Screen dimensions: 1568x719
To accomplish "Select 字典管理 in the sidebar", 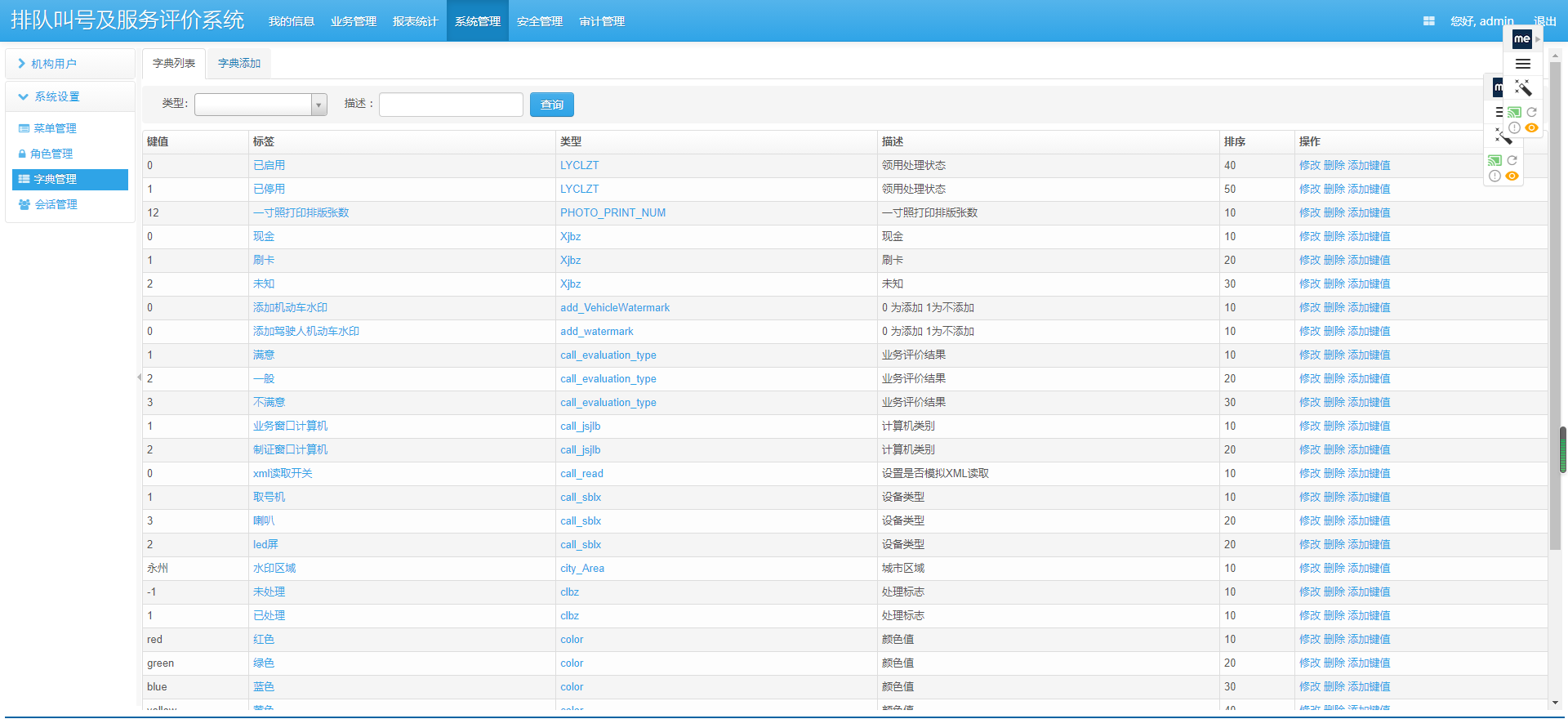I will click(70, 179).
